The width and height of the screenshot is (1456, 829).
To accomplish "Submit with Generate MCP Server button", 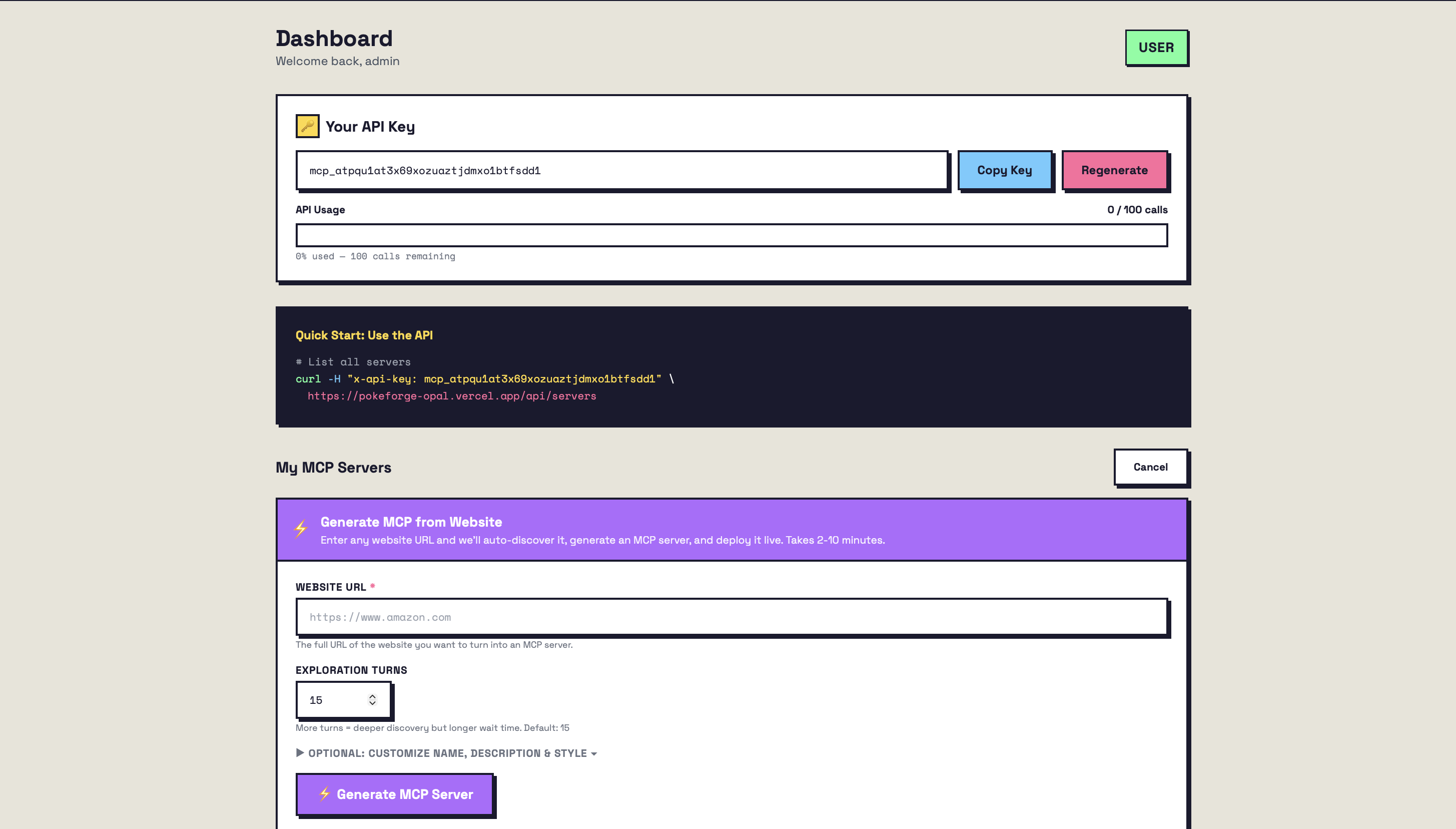I will (x=394, y=794).
